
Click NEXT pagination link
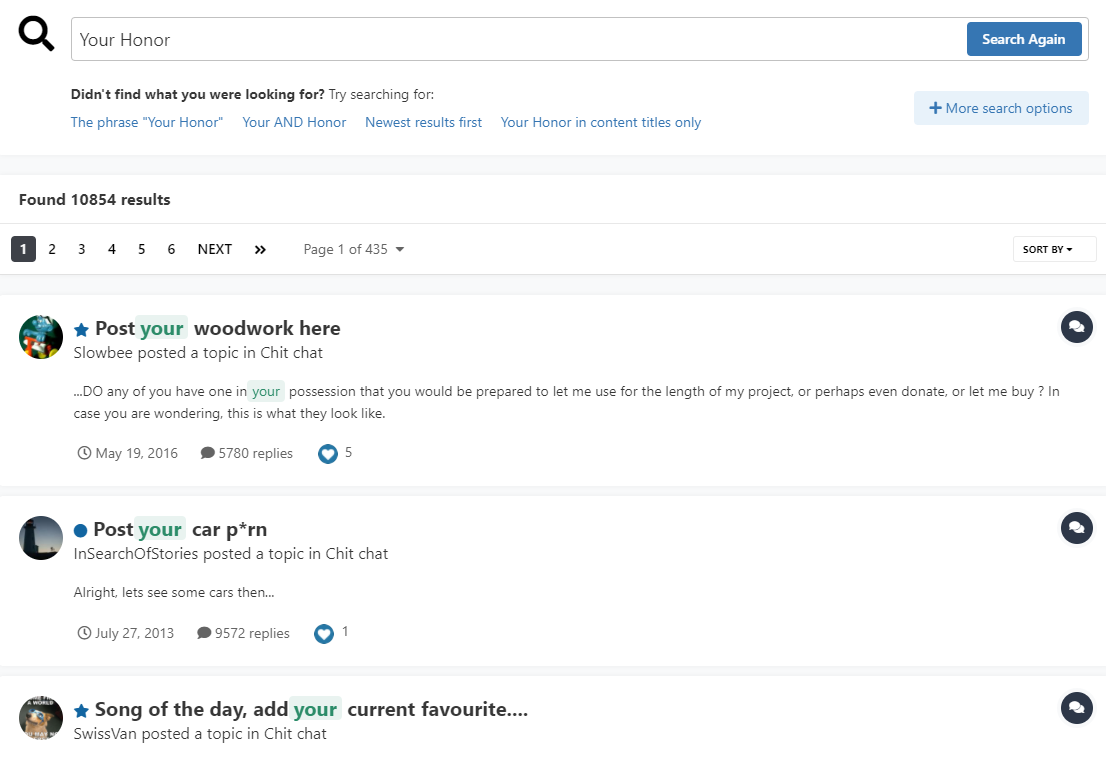[x=214, y=249]
